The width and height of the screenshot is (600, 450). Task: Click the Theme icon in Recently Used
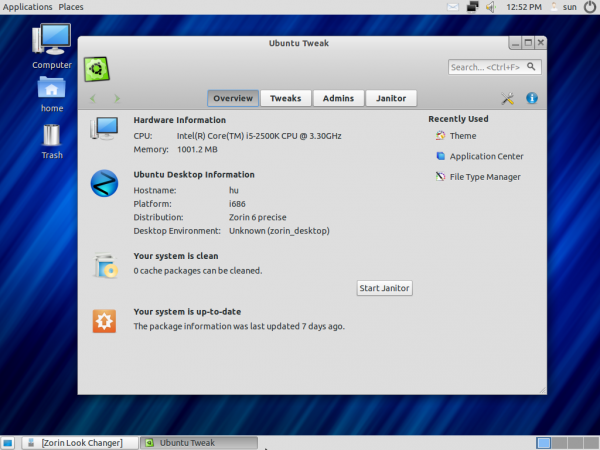click(440, 135)
